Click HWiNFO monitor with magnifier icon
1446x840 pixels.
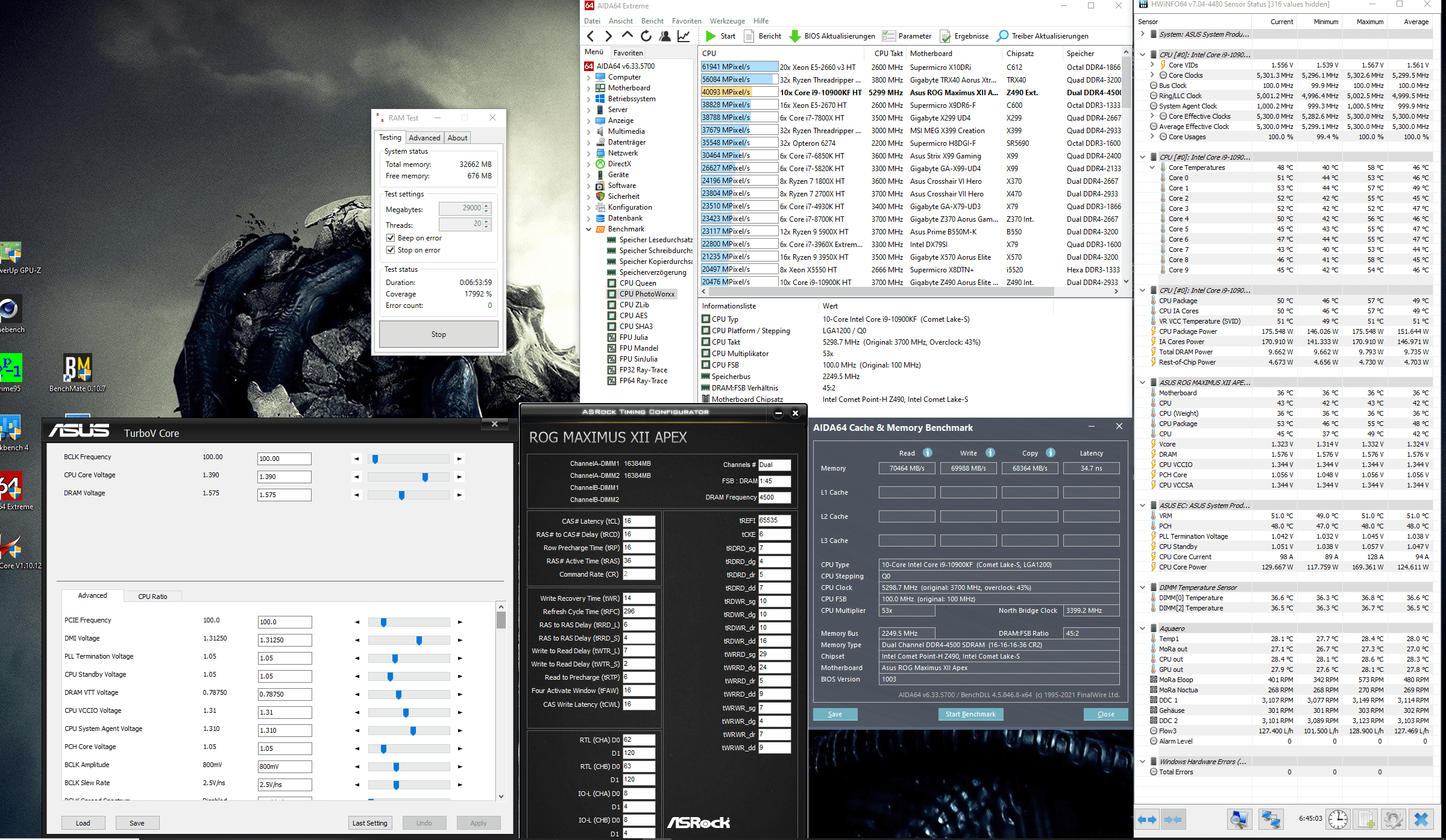1240,820
